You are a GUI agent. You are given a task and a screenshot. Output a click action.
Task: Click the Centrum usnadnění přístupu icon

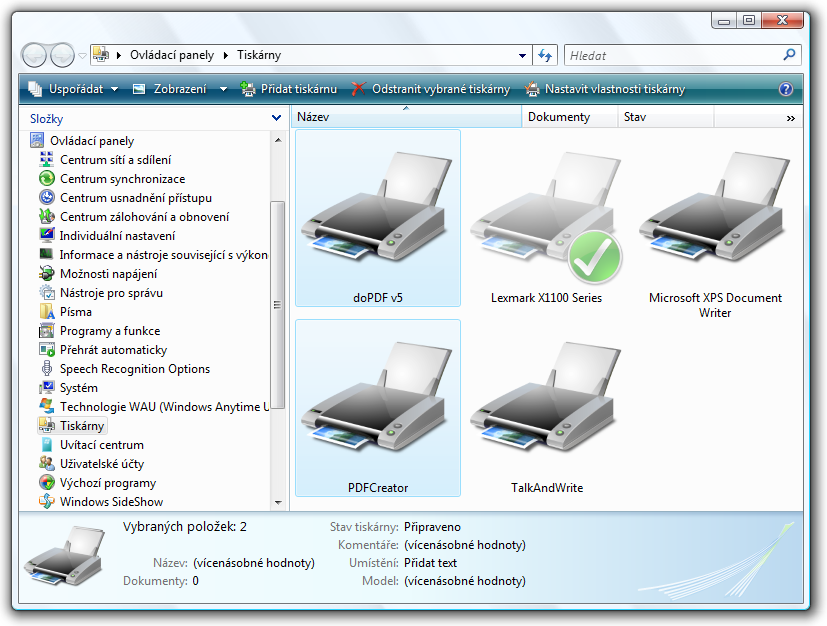(47, 197)
